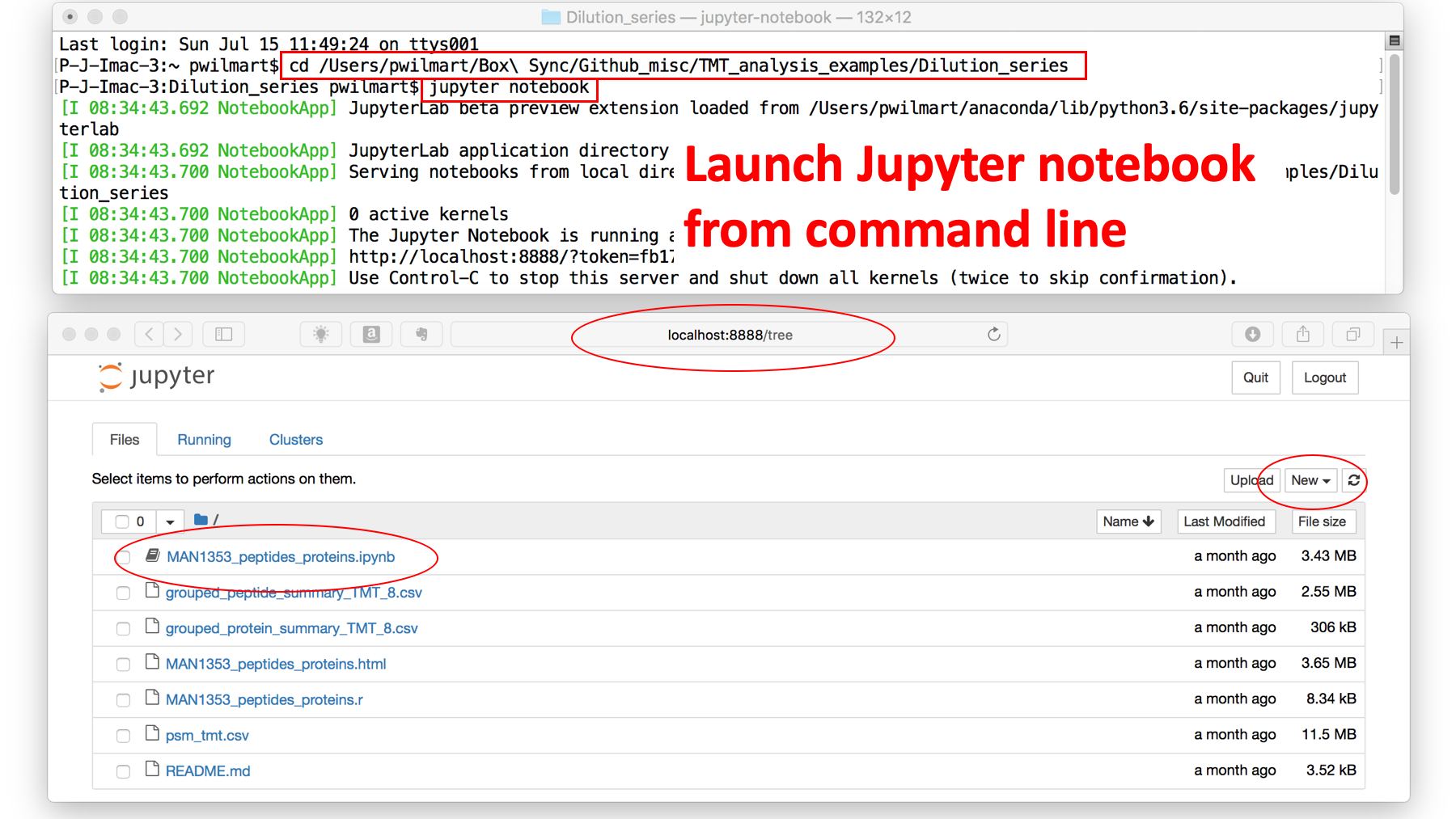Go forward with Safari's forward arrow
1456x819 pixels.
click(178, 334)
